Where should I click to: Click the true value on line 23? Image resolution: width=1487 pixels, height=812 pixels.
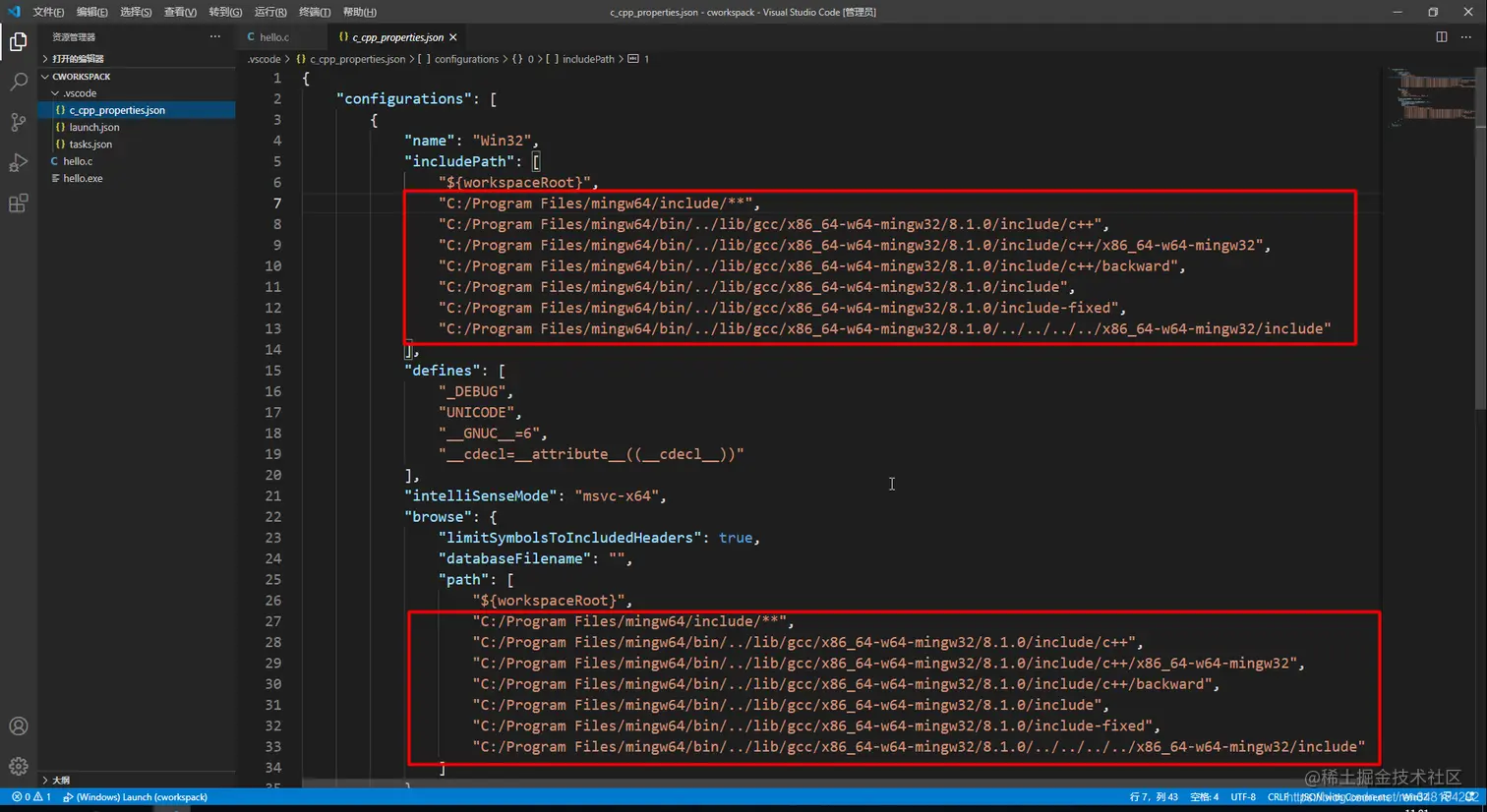[736, 538]
